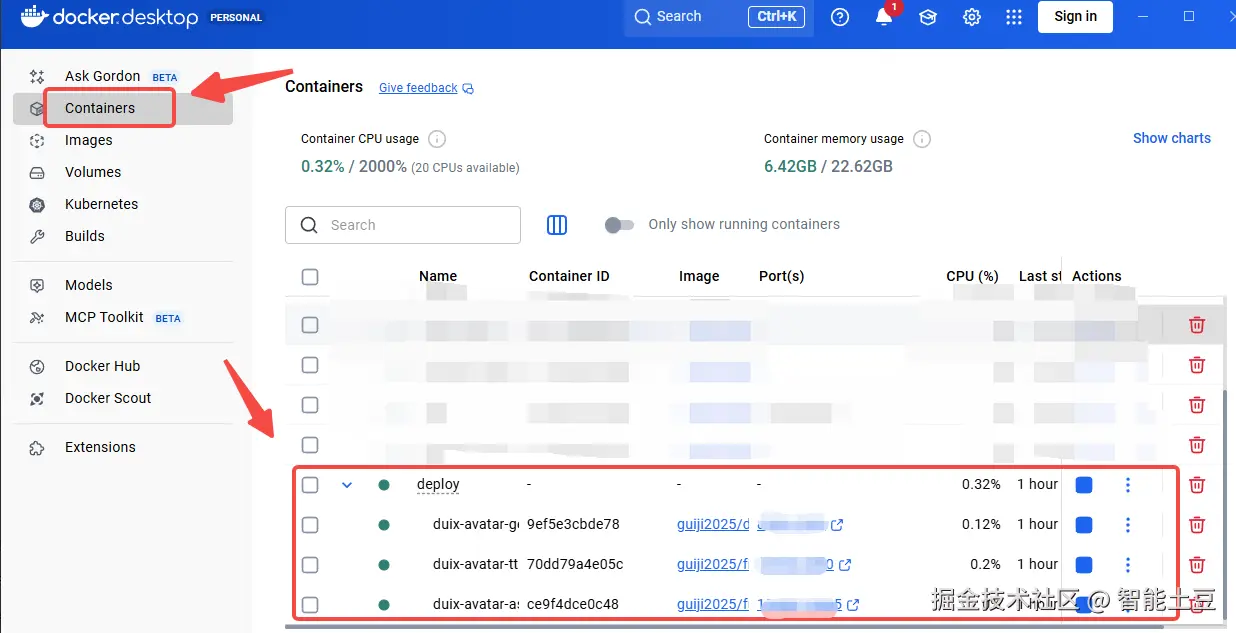Click Show charts
This screenshot has width=1236, height=633.
1171,138
